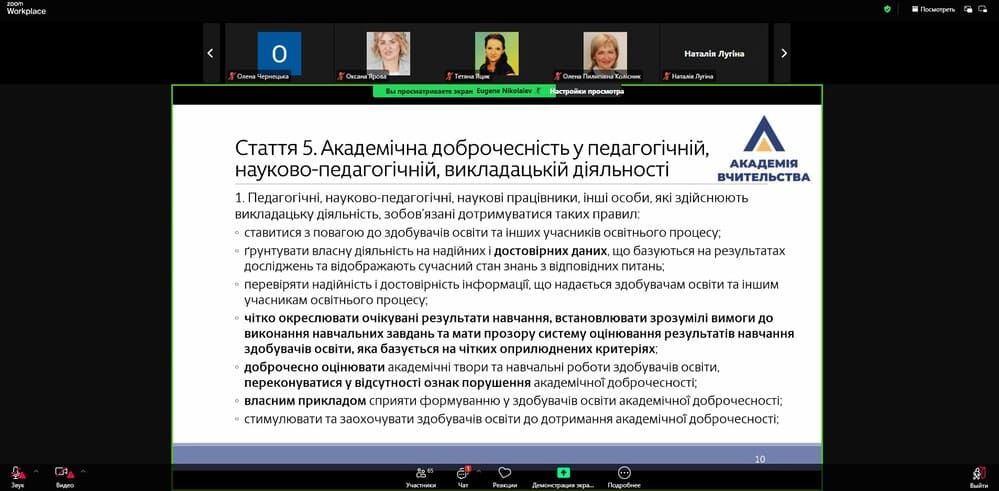Turn on the camera (Видео)

click(63, 473)
